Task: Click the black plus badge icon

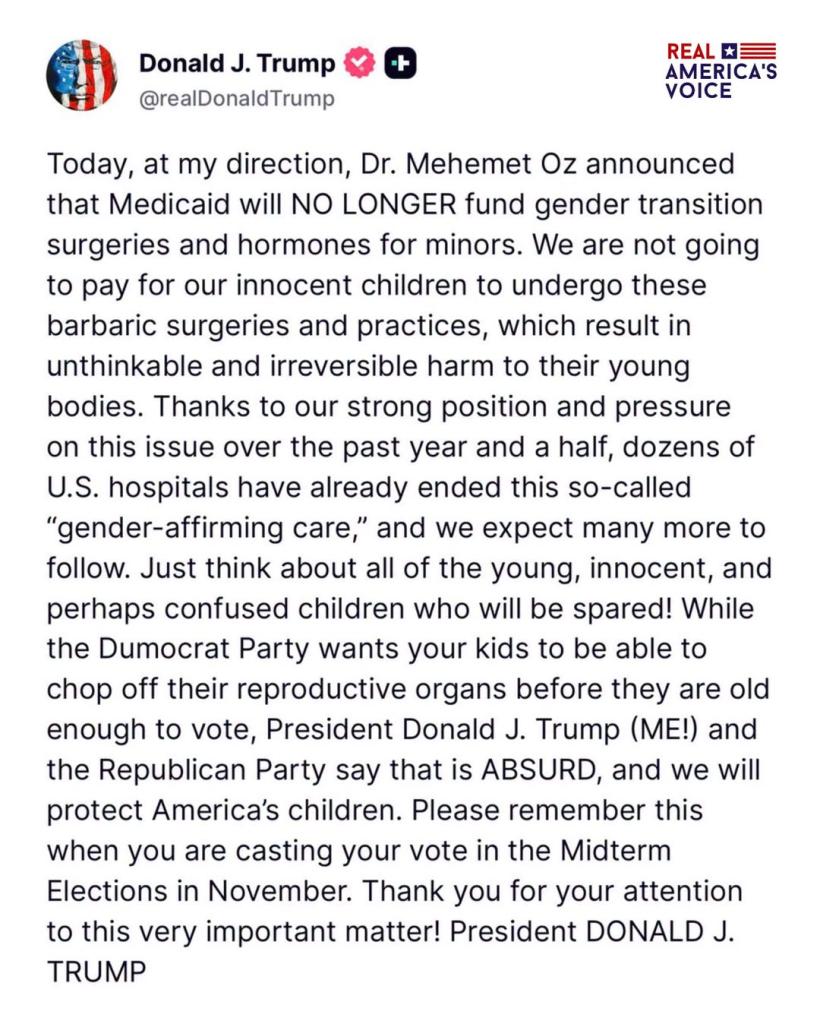Action: 400,63
